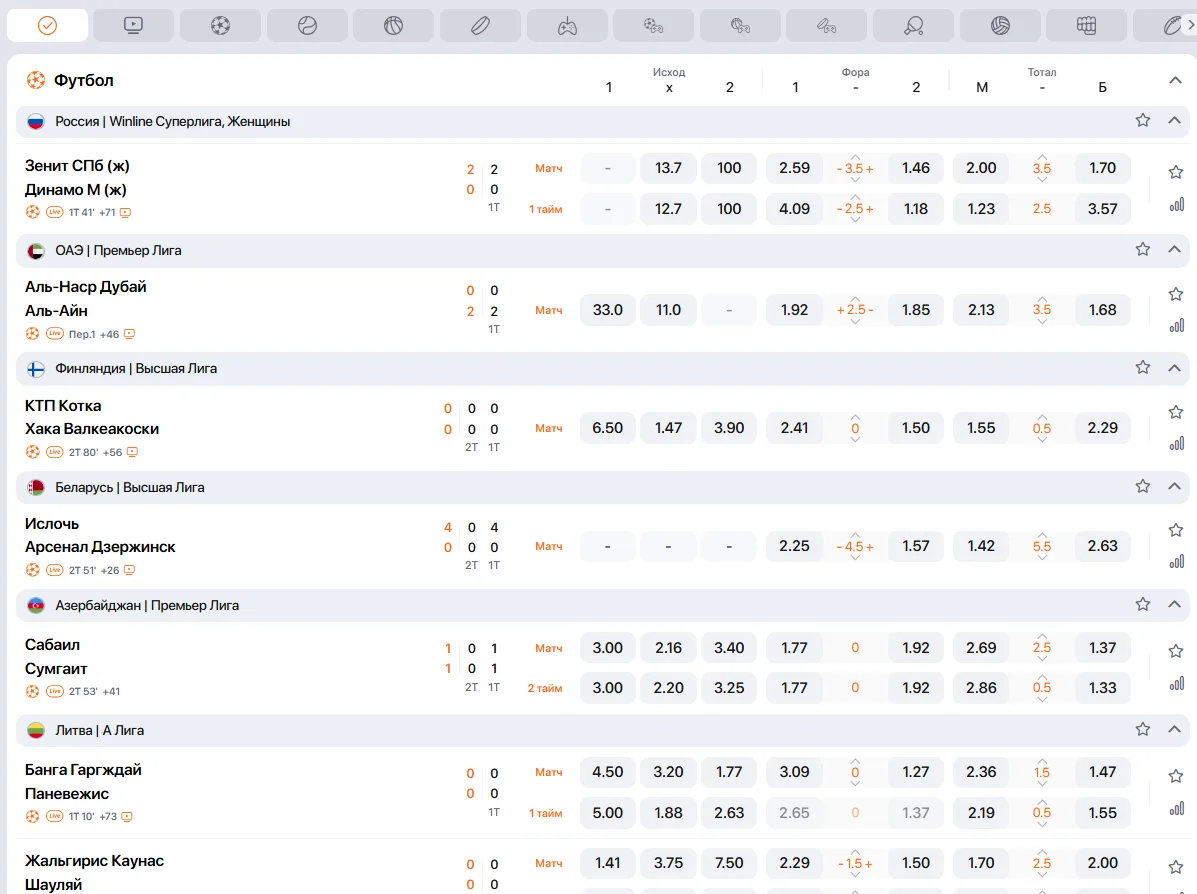
Task: Open statistics chart for Ислочь match
Action: 1176,561
